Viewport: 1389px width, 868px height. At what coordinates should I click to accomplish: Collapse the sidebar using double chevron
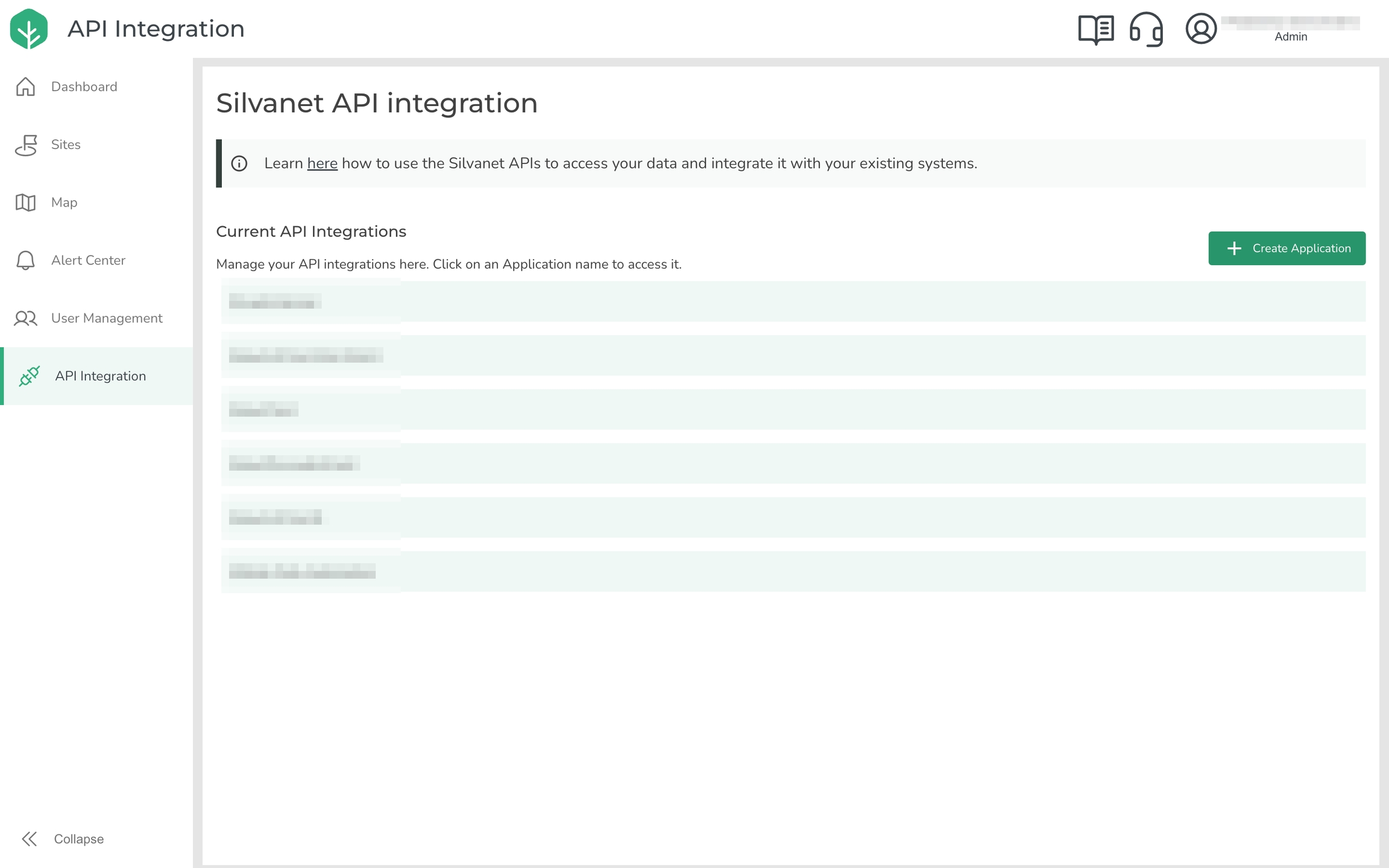point(29,838)
